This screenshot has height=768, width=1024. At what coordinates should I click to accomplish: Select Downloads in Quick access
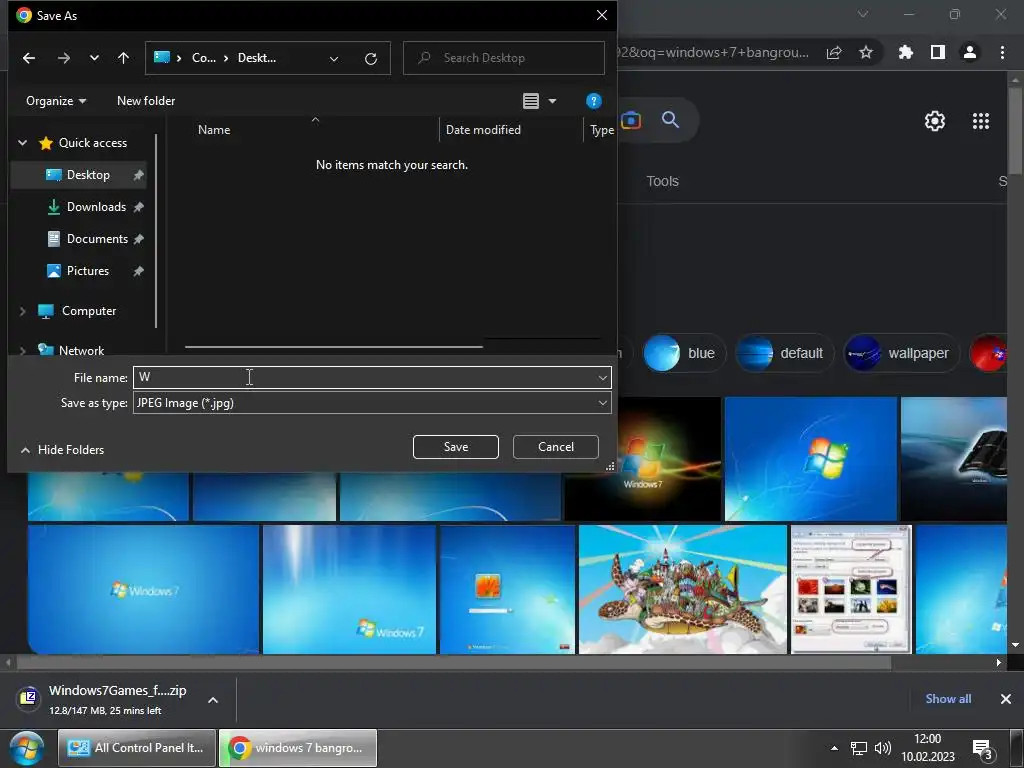[95, 207]
